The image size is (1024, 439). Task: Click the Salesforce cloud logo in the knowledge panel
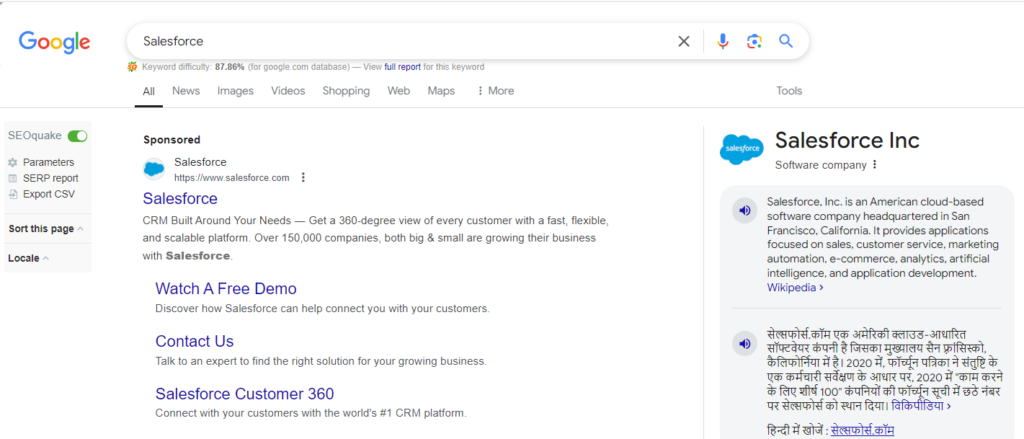coord(741,149)
